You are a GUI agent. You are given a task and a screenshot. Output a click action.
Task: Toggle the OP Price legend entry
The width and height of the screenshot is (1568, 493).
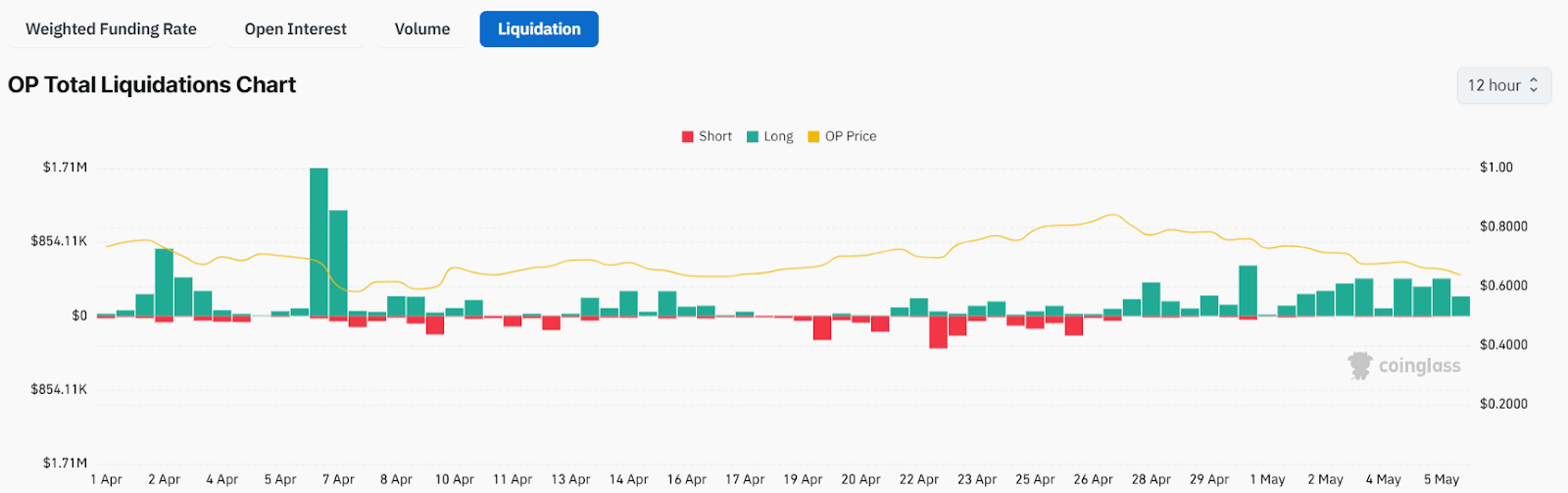point(851,136)
